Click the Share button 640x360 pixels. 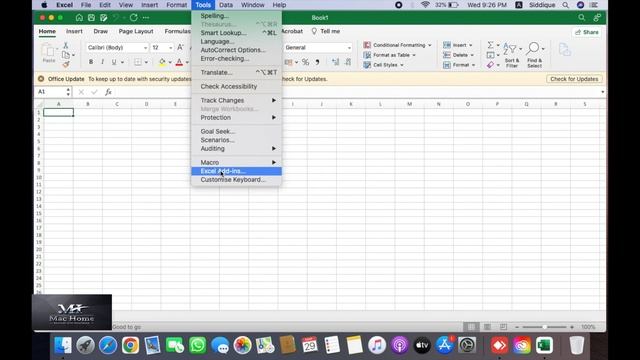(587, 32)
